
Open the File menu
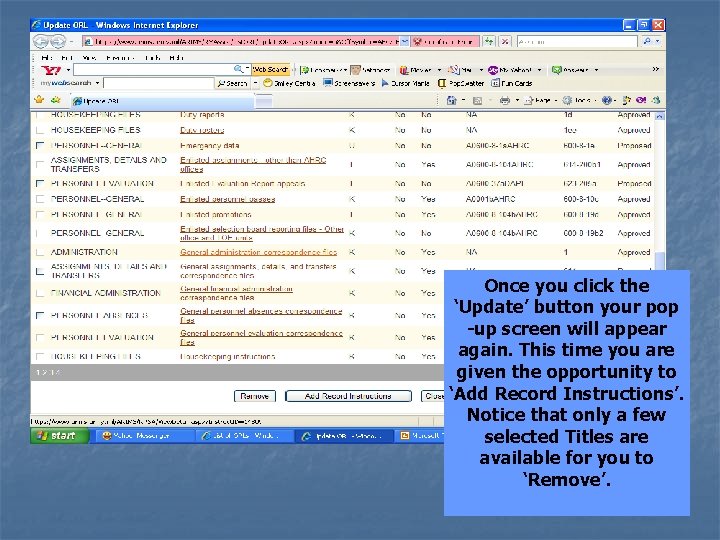pyautogui.click(x=47, y=57)
